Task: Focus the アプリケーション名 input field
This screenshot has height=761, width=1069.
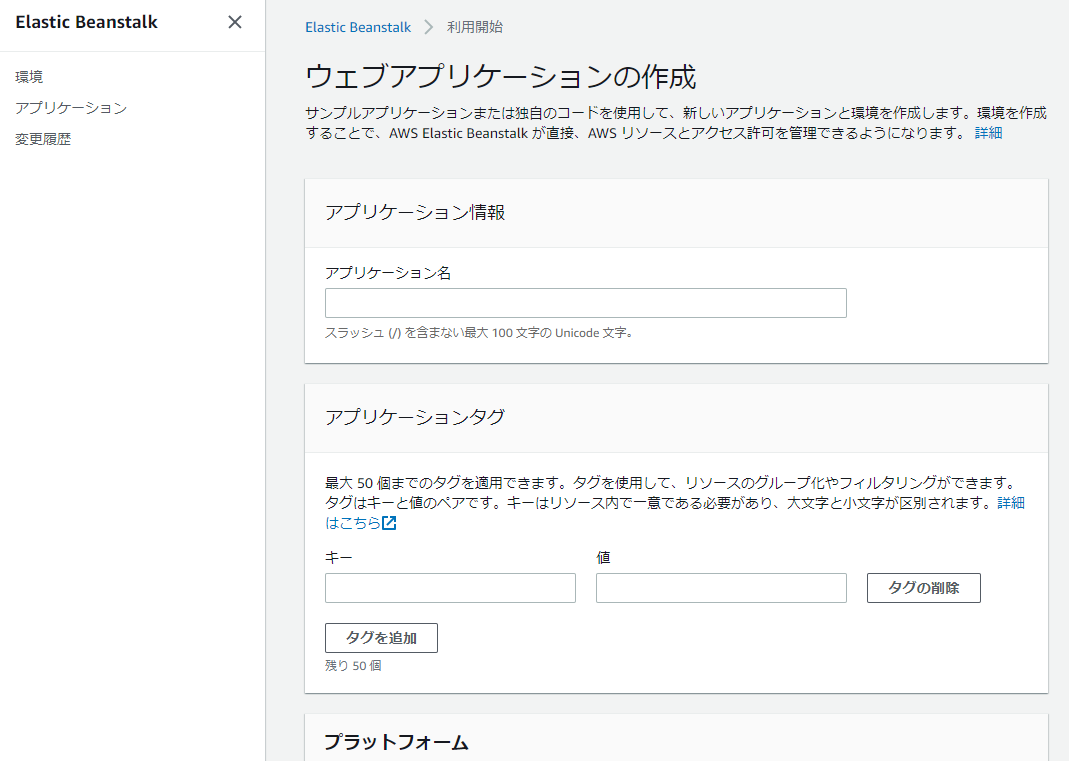Action: point(586,303)
